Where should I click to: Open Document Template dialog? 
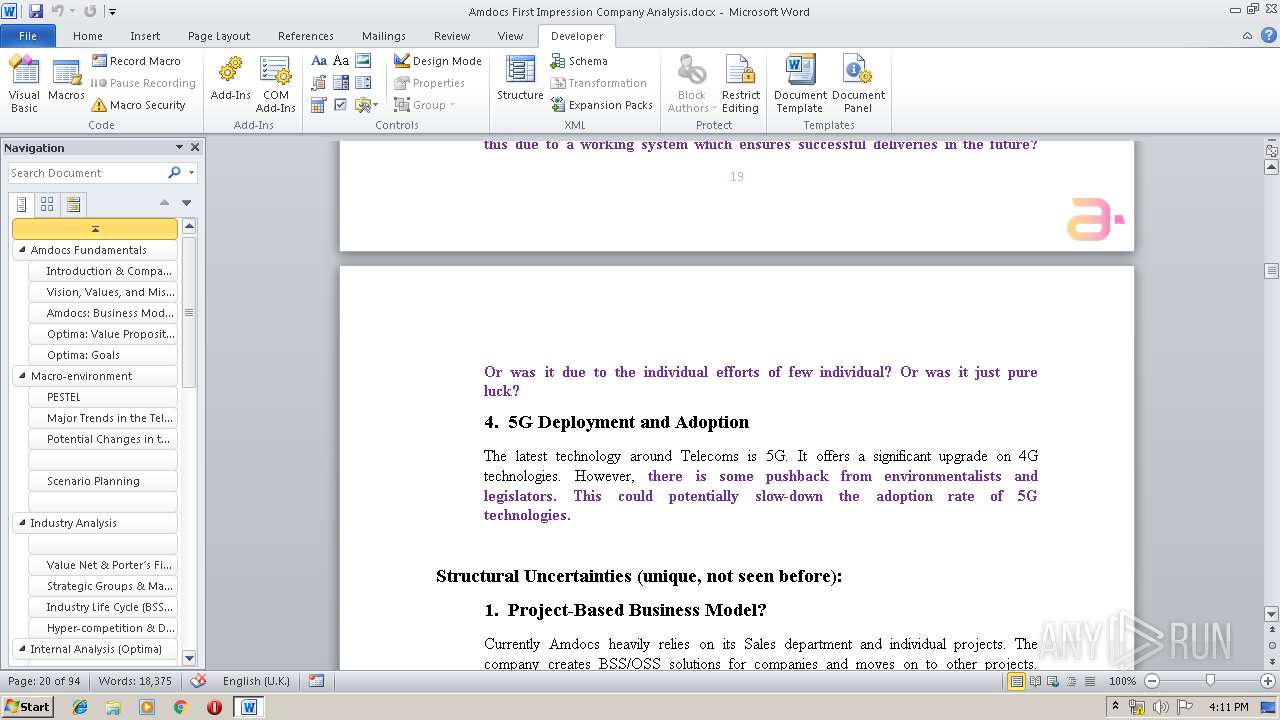[x=800, y=85]
